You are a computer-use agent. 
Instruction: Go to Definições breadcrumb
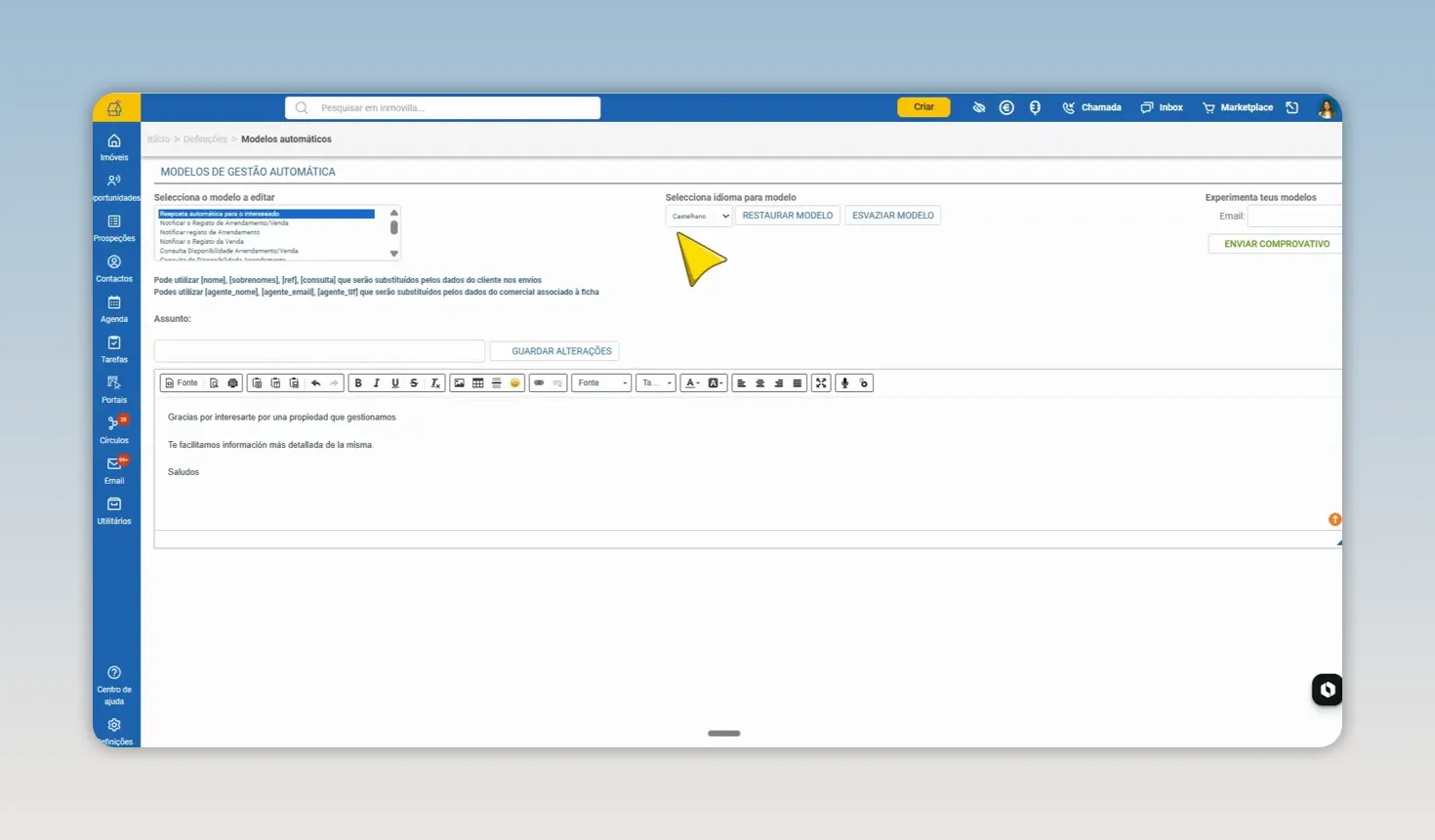click(x=205, y=140)
